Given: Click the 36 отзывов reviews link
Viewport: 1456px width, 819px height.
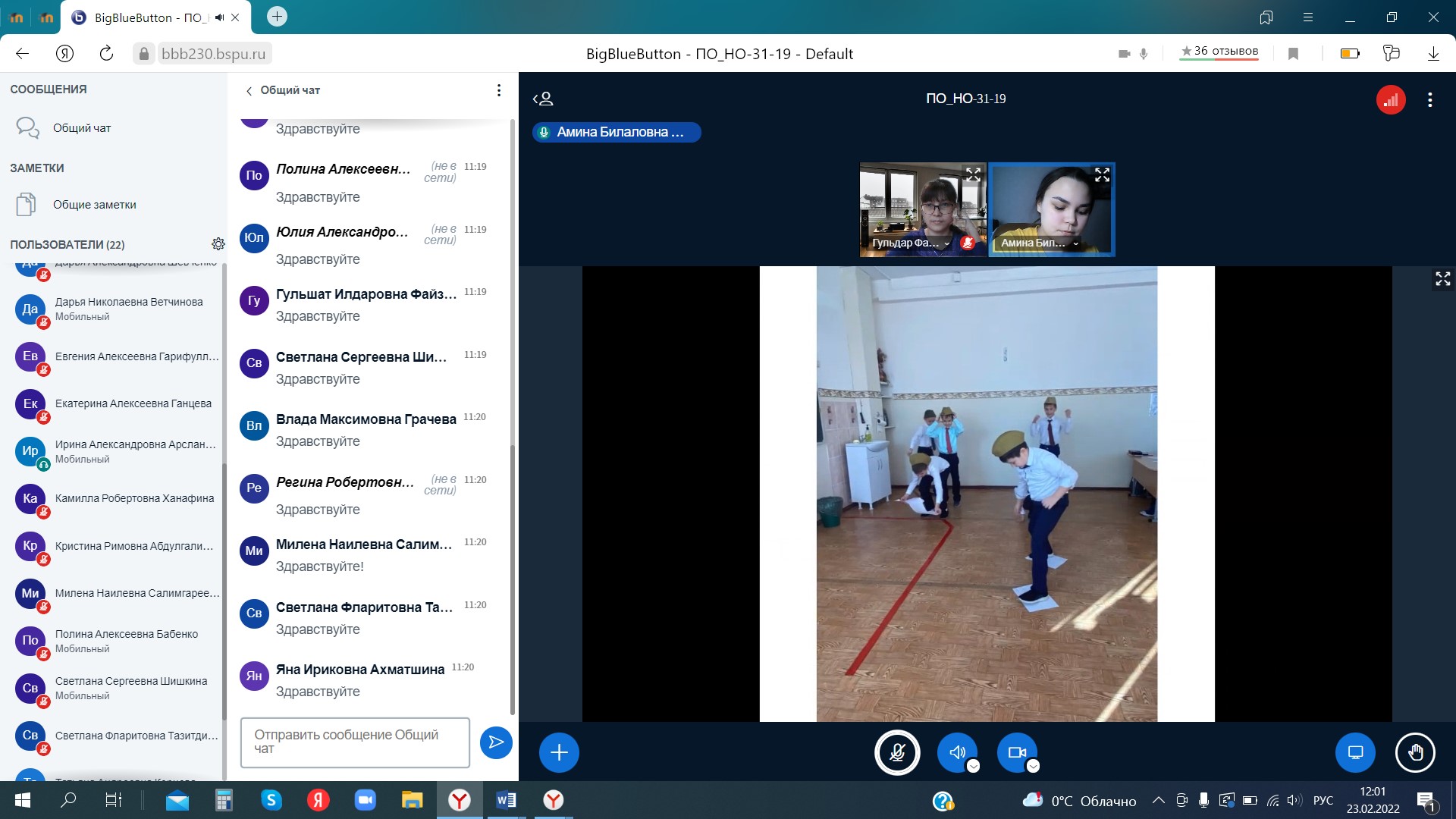Looking at the screenshot, I should (x=1219, y=52).
